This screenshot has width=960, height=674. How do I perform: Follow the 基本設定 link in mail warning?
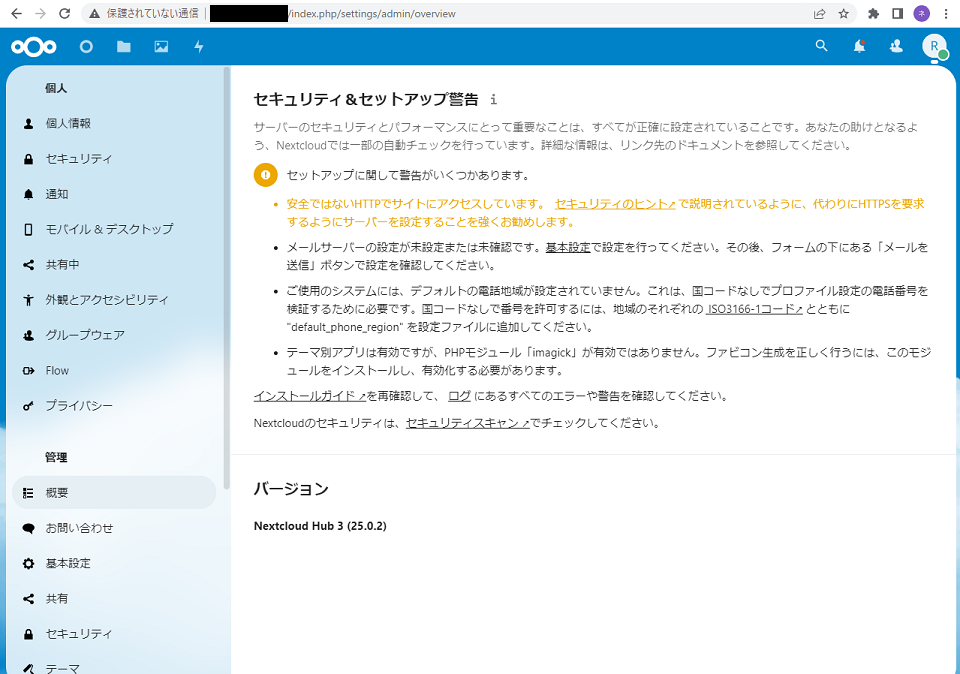click(x=568, y=247)
